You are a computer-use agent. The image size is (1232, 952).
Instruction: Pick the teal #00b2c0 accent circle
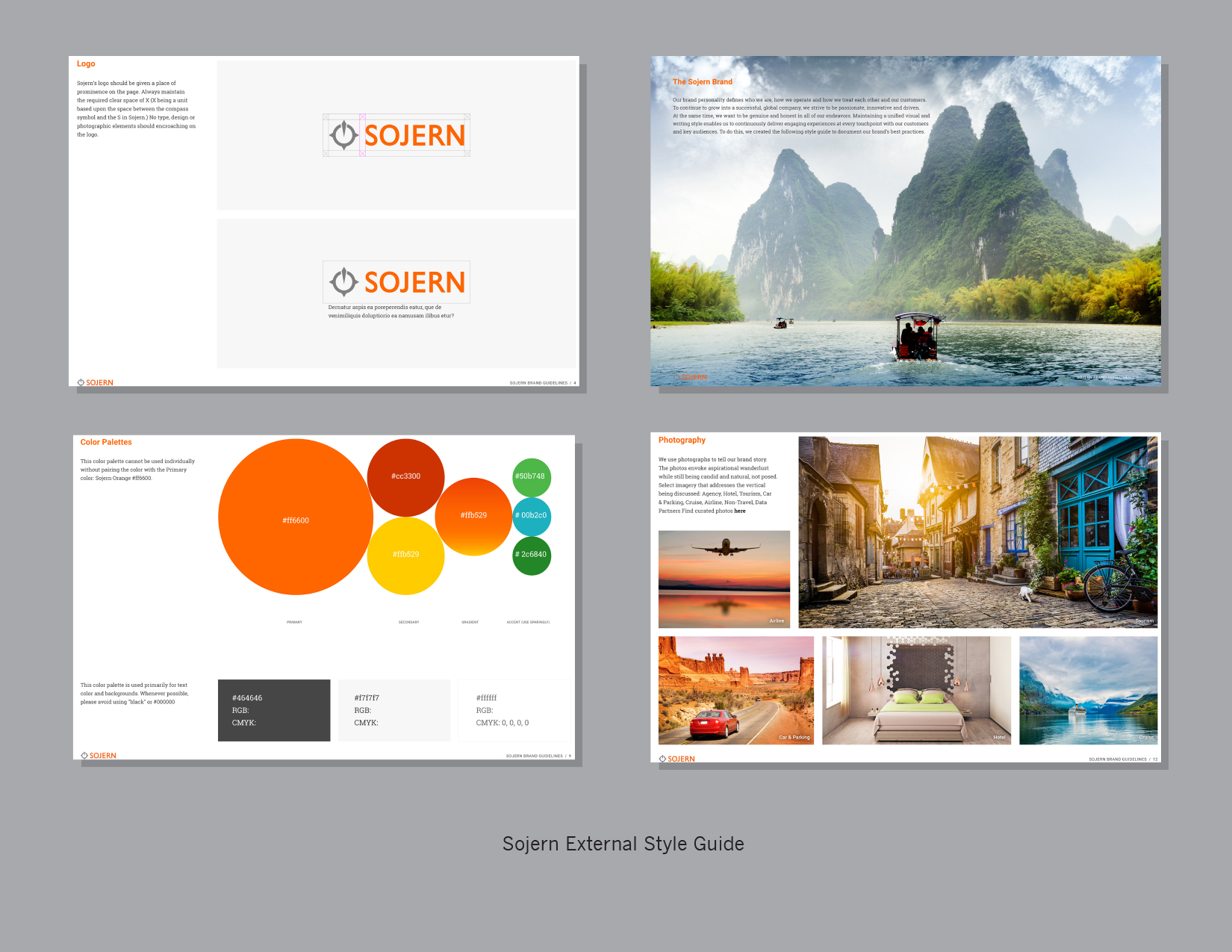click(532, 516)
